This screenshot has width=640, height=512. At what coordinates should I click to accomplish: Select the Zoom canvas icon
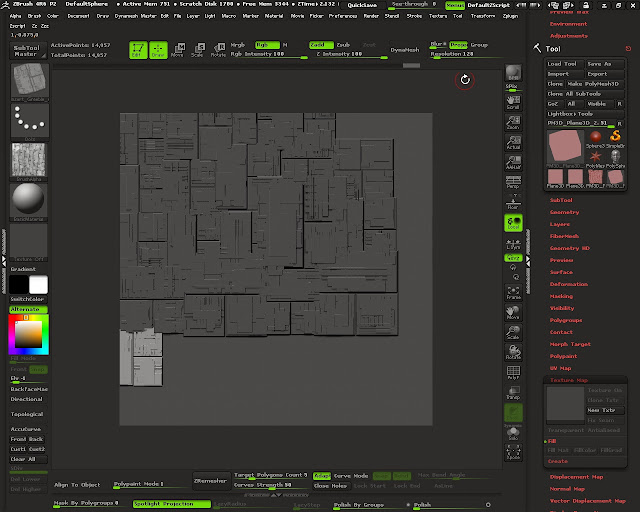coord(513,122)
